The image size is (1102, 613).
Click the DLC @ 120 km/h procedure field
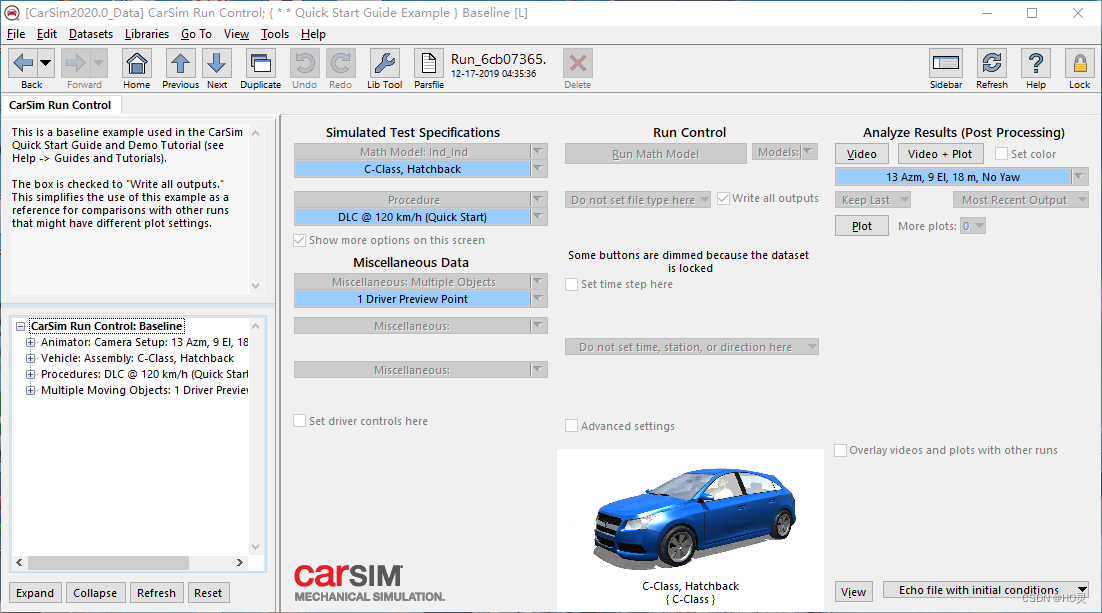[x=413, y=217]
